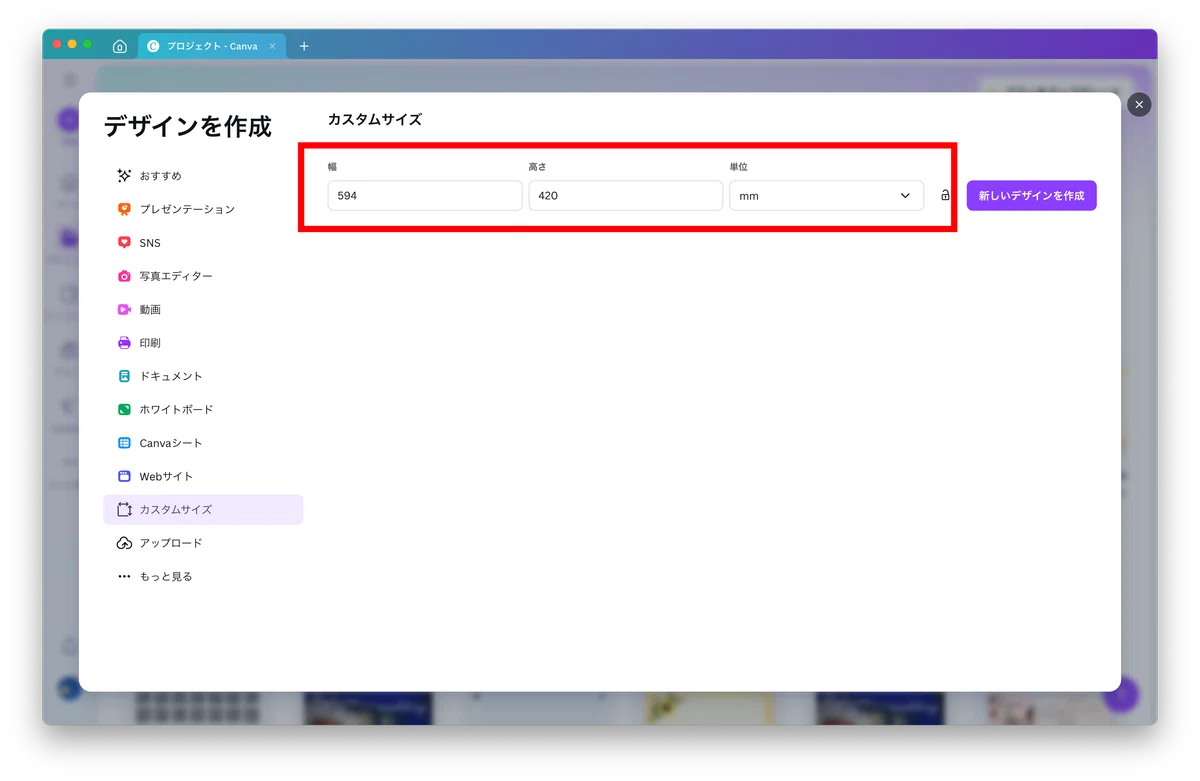Switch to the Canvaシート category
Screen dimensions: 1200x781
point(203,443)
